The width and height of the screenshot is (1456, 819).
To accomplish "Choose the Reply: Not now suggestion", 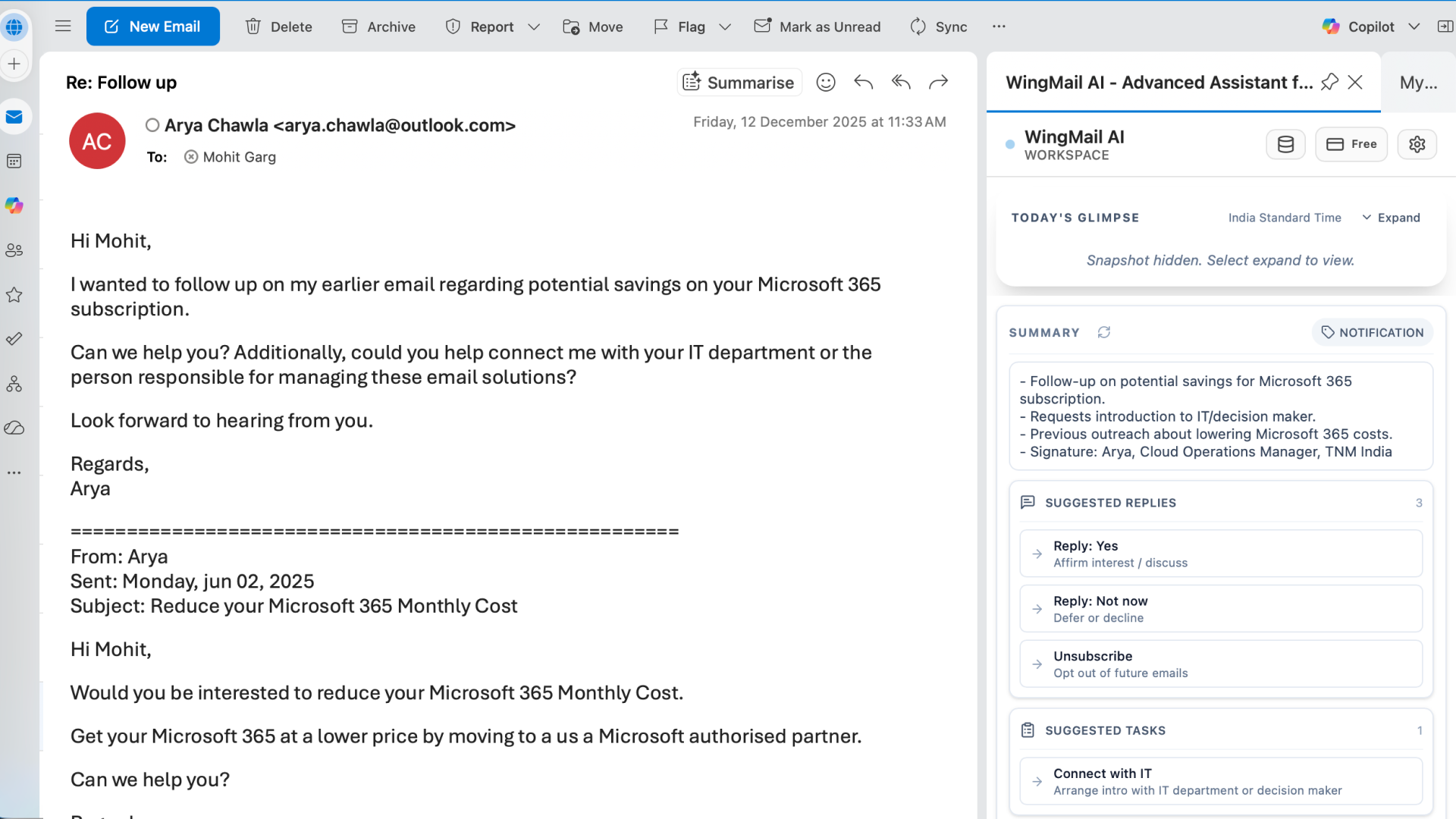I will tap(1220, 608).
